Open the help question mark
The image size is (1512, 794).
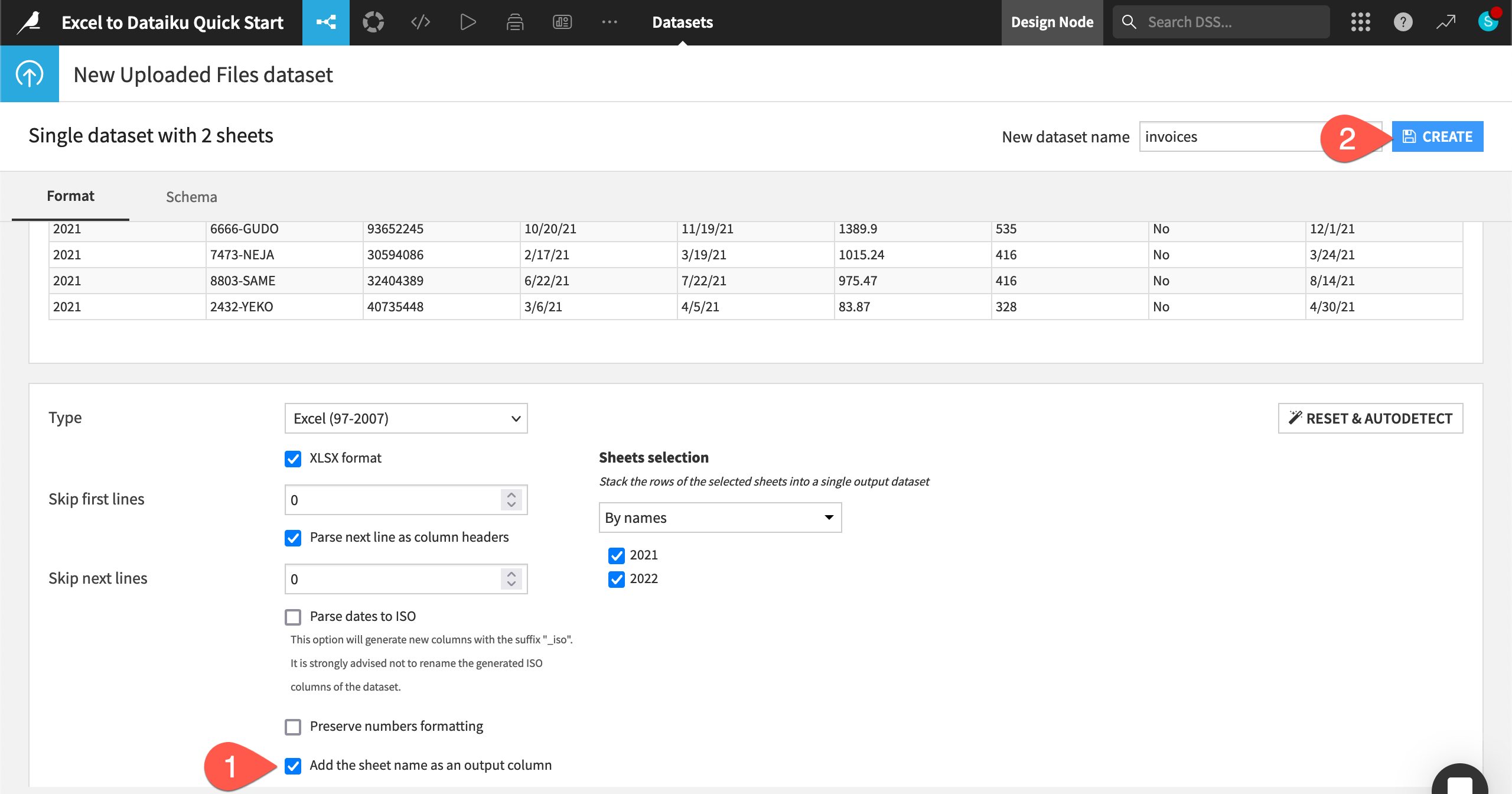coord(1403,22)
